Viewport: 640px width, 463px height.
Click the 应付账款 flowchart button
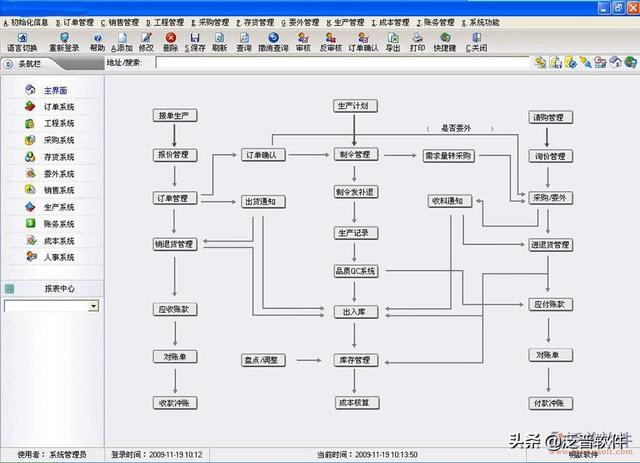[x=550, y=305]
